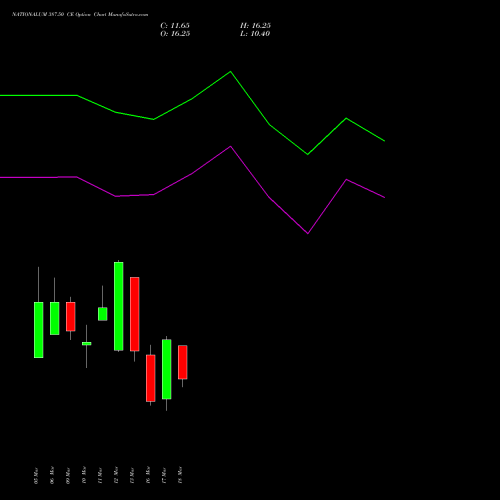Select the tall red candle above 13 Mar
500x500 pixels.
tap(135, 314)
